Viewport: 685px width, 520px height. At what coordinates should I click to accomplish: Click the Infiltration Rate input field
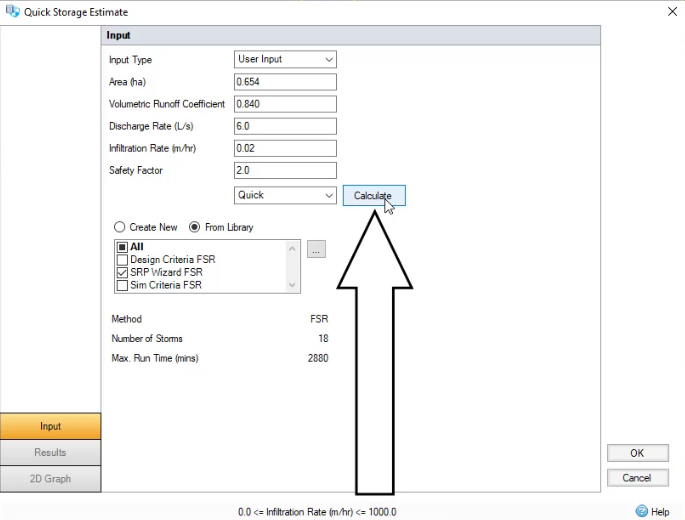pos(285,148)
